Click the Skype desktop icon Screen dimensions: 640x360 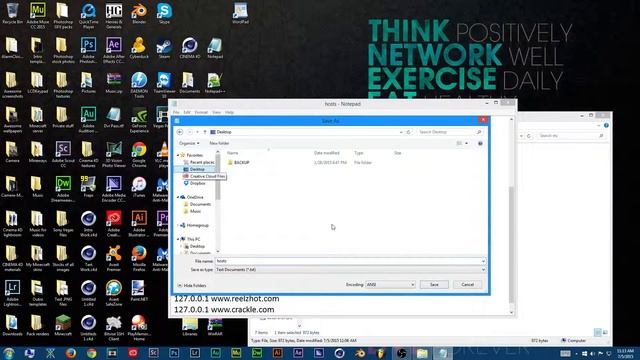pyautogui.click(x=164, y=13)
